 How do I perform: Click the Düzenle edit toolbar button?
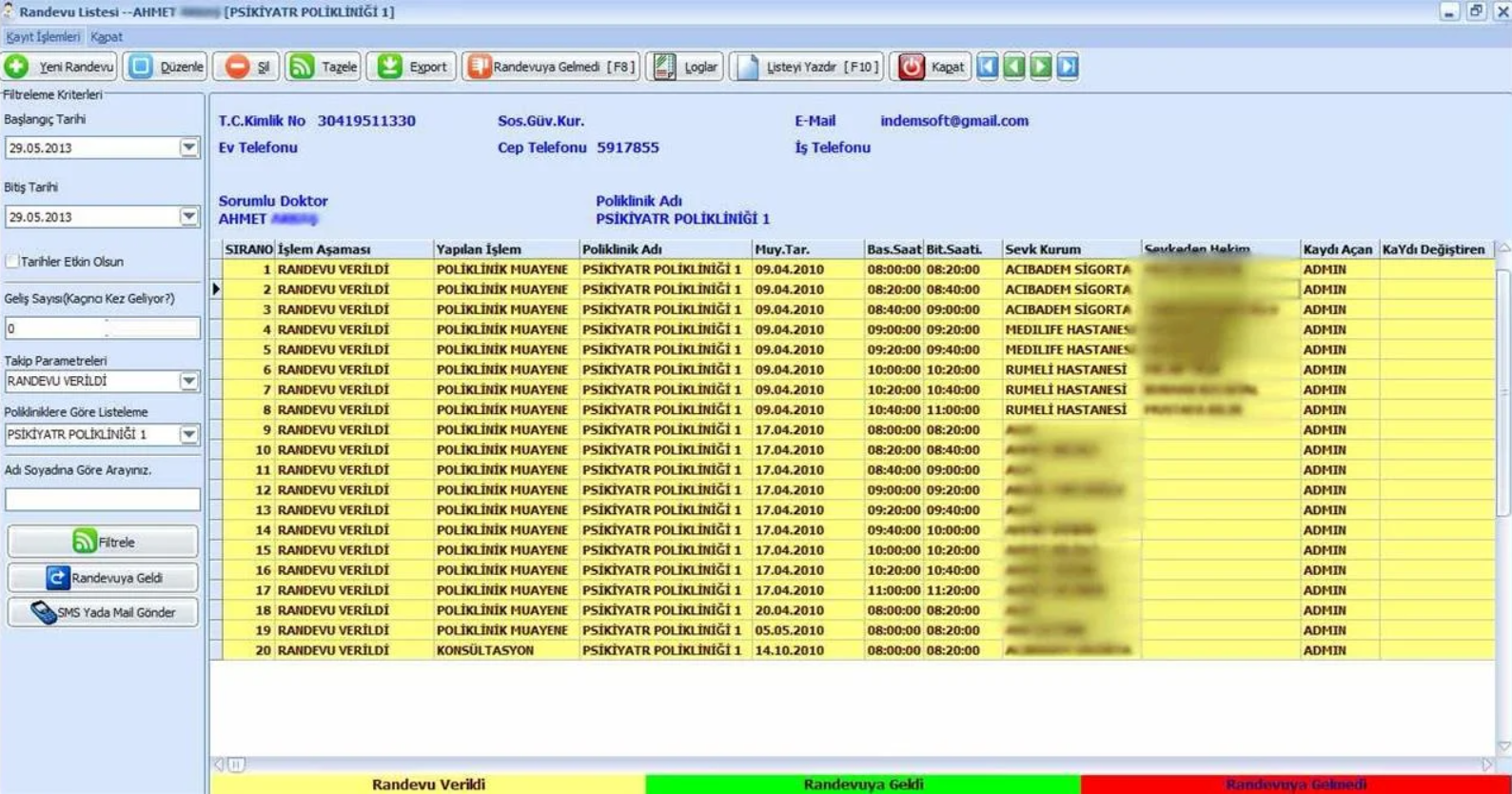click(166, 67)
